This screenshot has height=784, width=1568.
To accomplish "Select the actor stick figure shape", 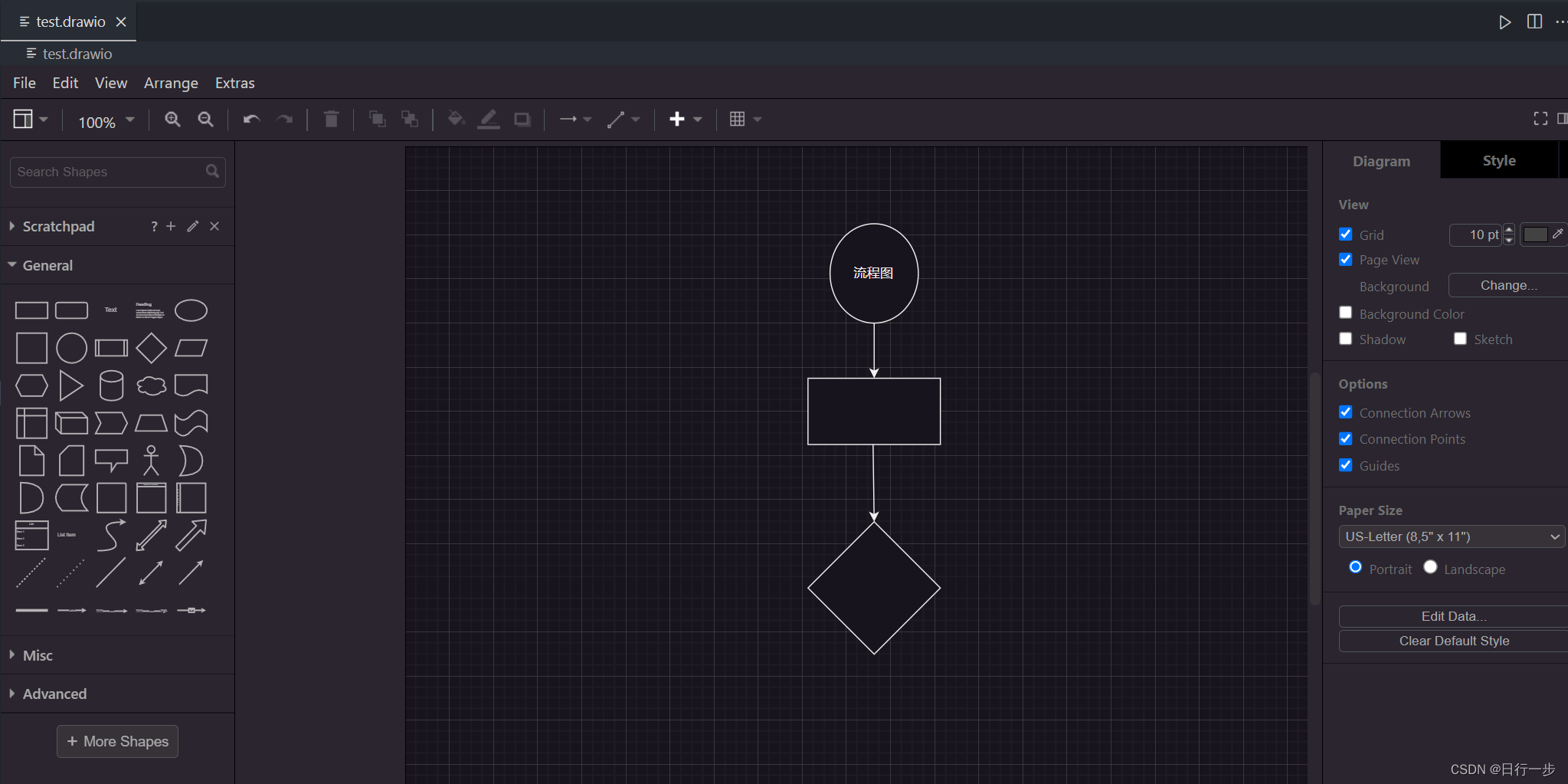I will click(x=151, y=461).
